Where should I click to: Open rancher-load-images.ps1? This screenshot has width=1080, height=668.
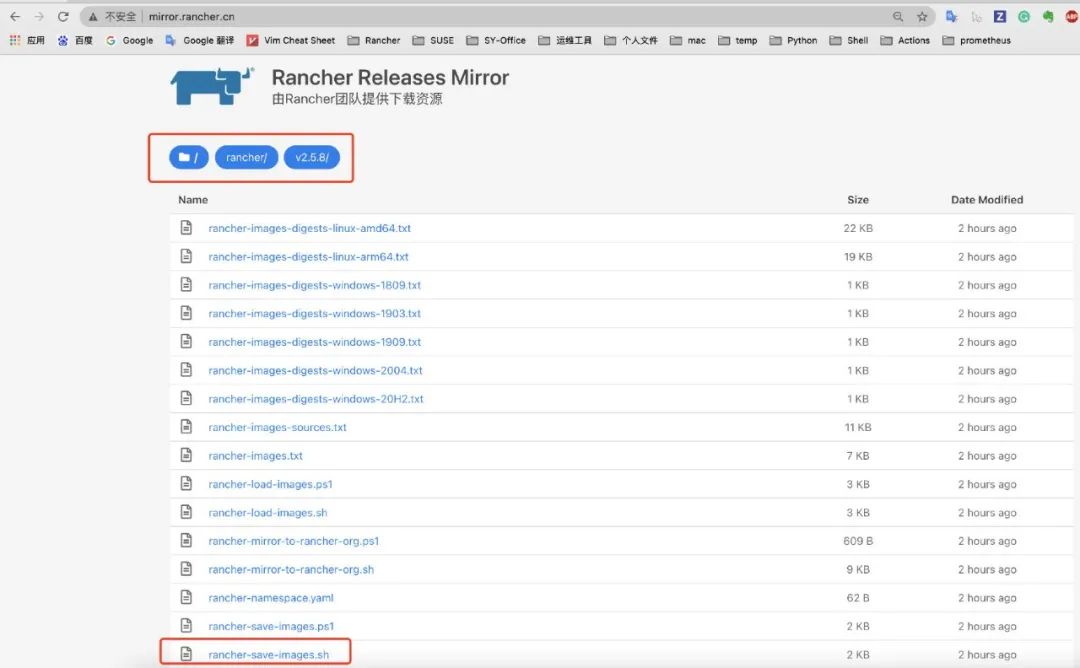[x=270, y=484]
